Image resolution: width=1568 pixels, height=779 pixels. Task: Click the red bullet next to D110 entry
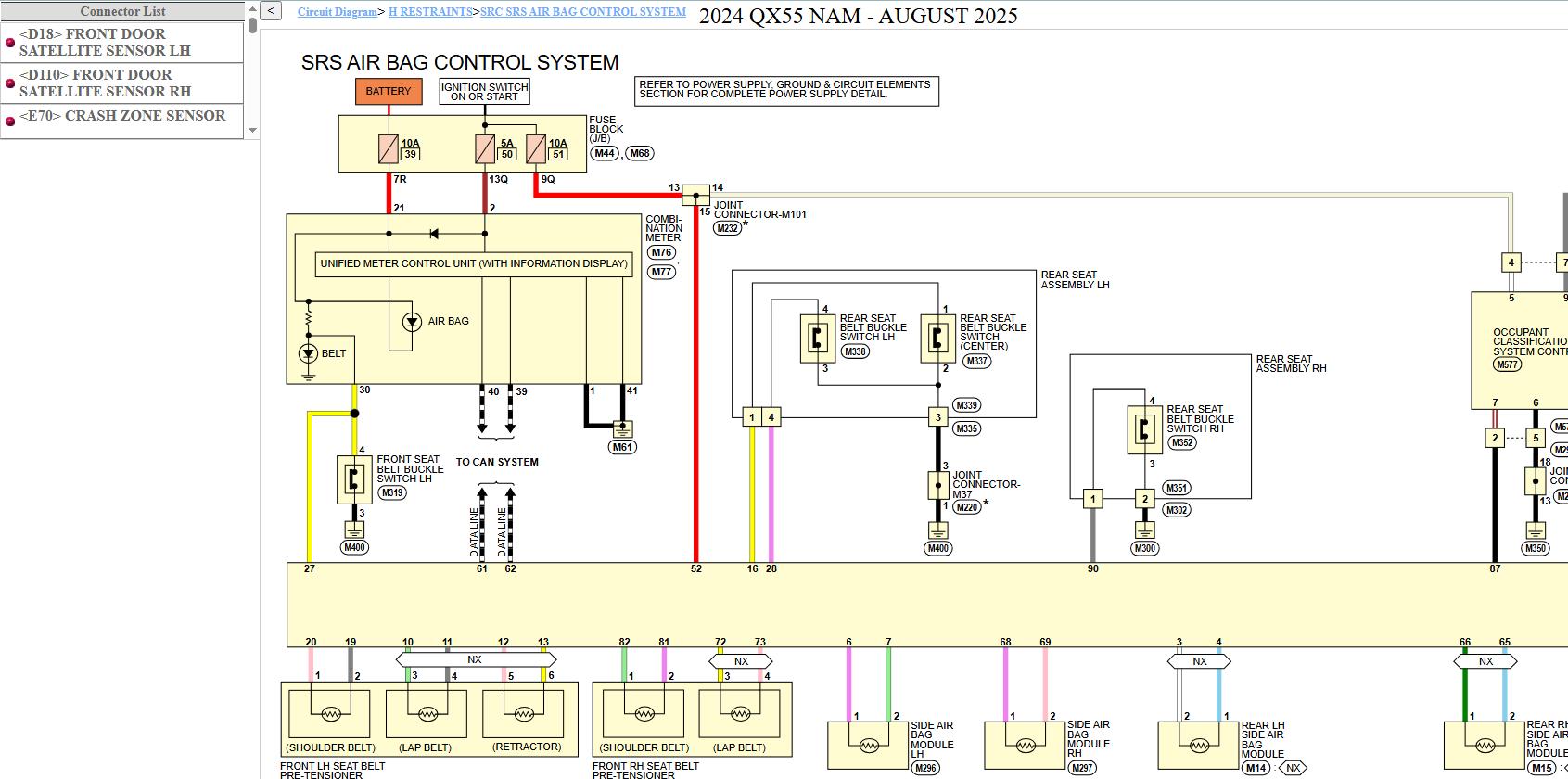click(10, 83)
